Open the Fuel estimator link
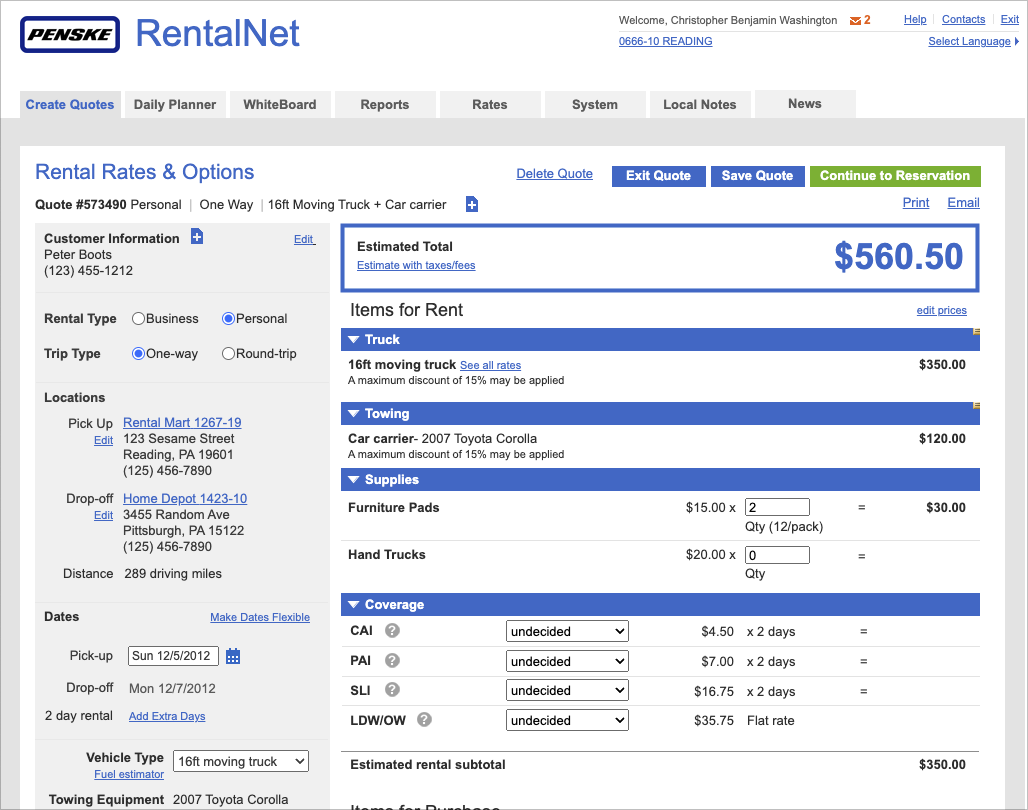Viewport: 1028px width, 810px height. pos(129,775)
